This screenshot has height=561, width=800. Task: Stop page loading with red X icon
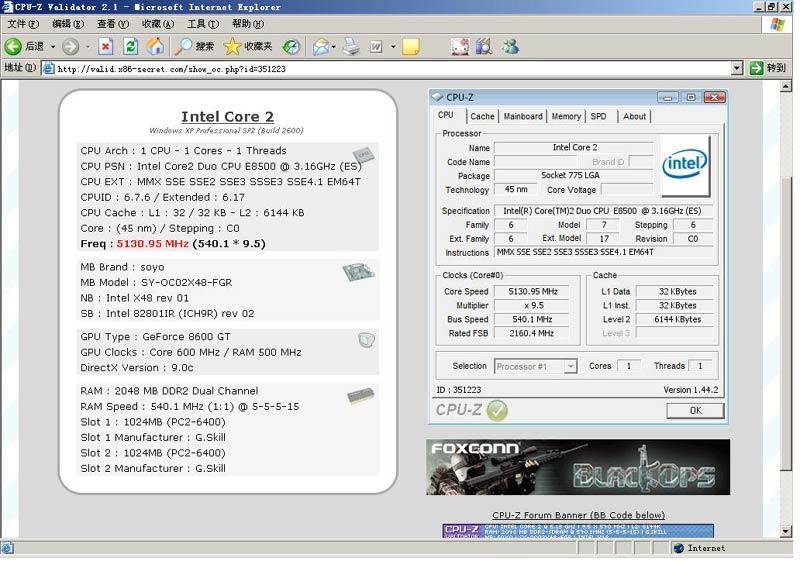pos(106,46)
